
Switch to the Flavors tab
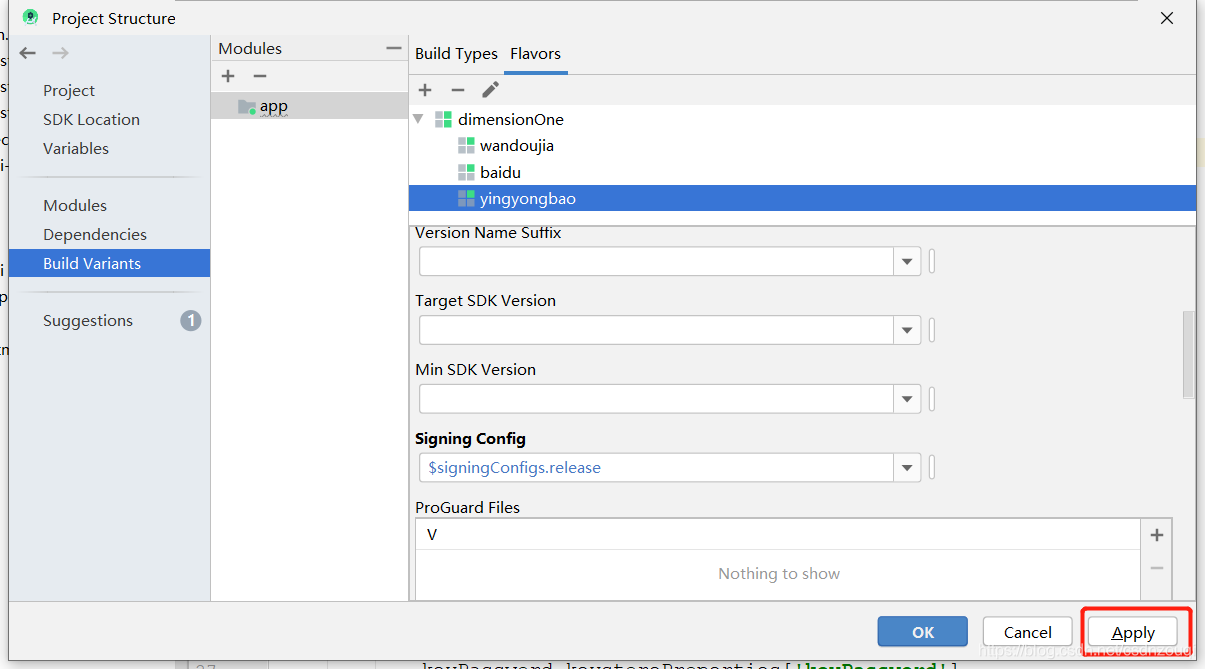tap(535, 54)
